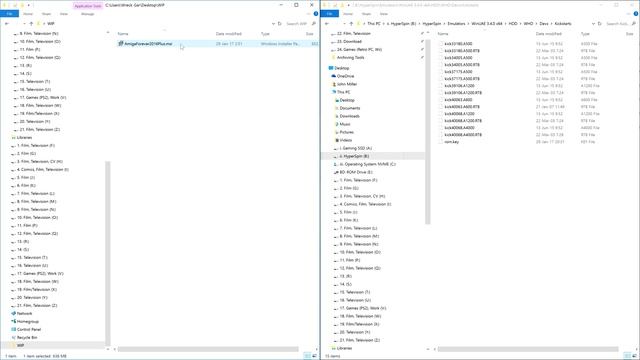Select the kick34005.A500 file
The image size is (640, 360).
coord(458,58)
